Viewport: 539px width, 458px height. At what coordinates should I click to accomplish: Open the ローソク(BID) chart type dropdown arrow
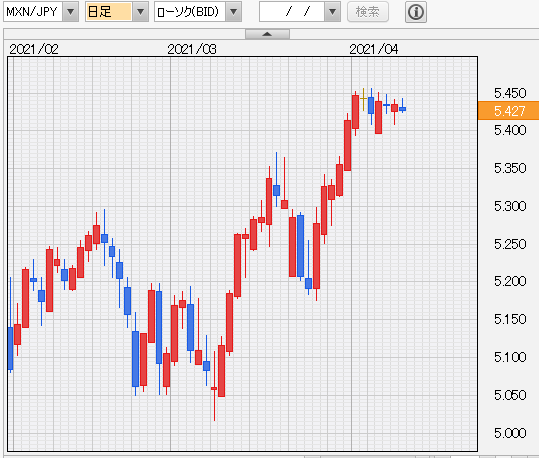[x=234, y=12]
